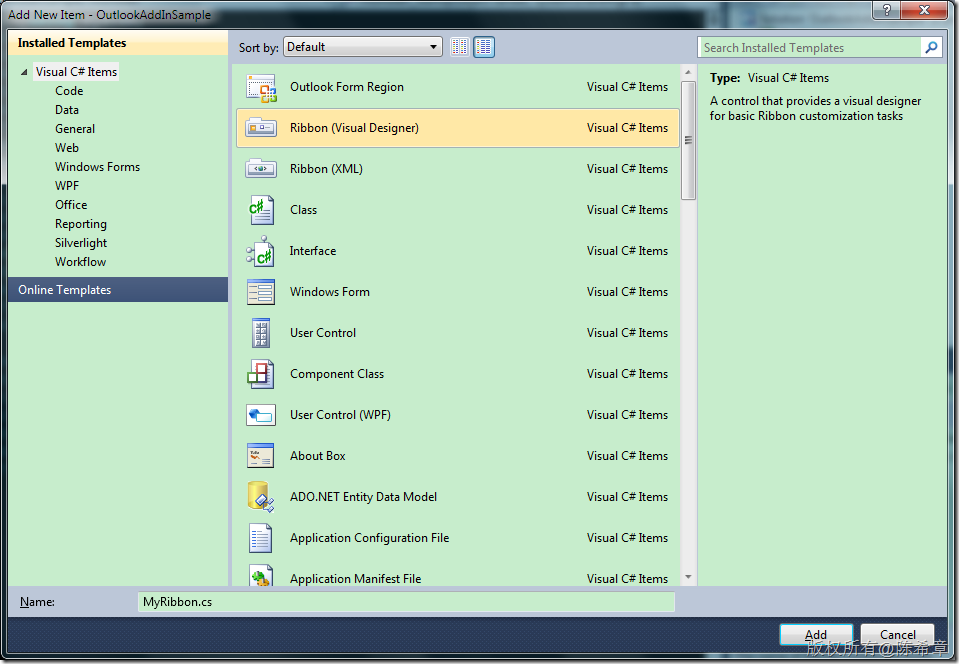Click the Interface template icon
Viewport: 959px width, 664px height.
pyautogui.click(x=261, y=251)
